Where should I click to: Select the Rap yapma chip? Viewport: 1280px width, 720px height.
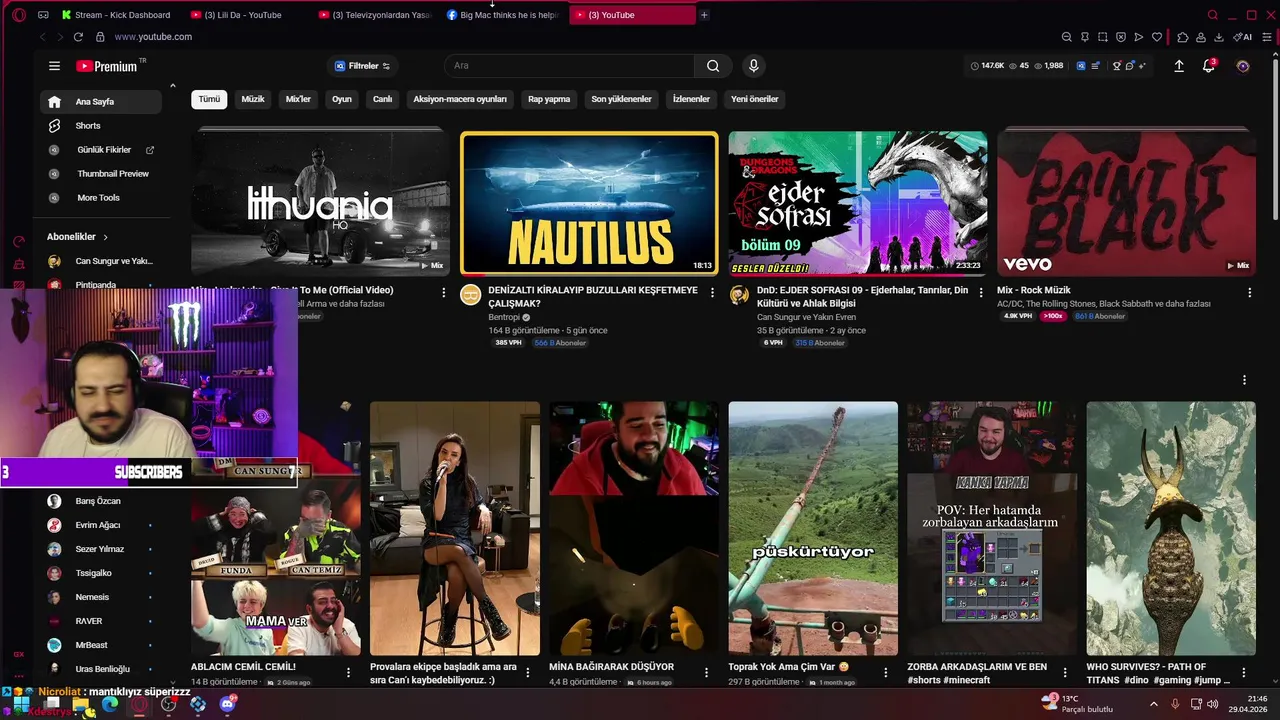coord(549,99)
